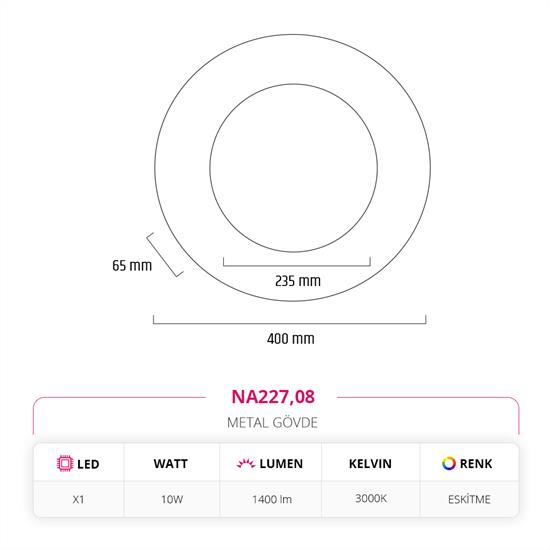This screenshot has height=550, width=550.
Task: Click the METAL GÖVDE subtitle
Action: 272,423
